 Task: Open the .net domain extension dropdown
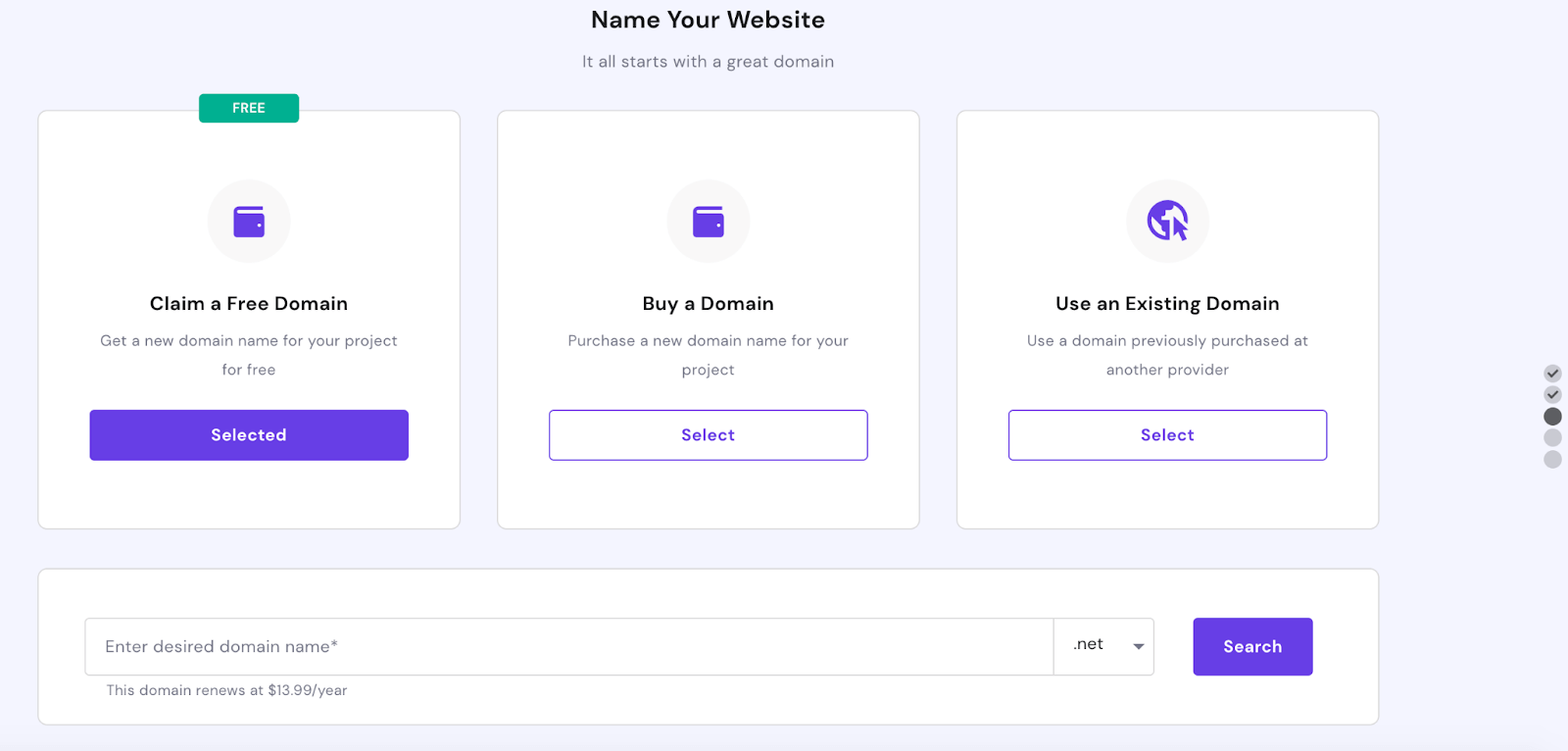(1103, 646)
